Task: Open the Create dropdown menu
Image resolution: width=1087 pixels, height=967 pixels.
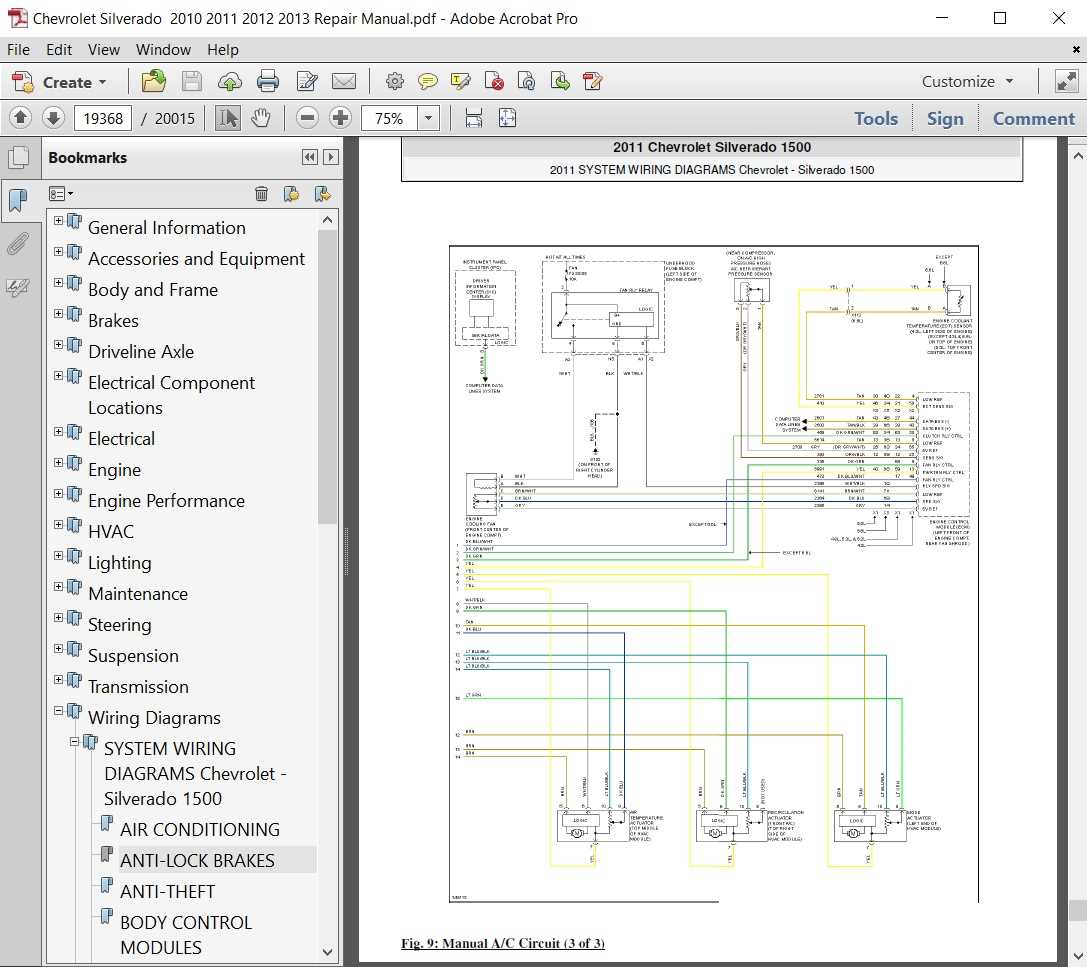Action: click(x=60, y=82)
